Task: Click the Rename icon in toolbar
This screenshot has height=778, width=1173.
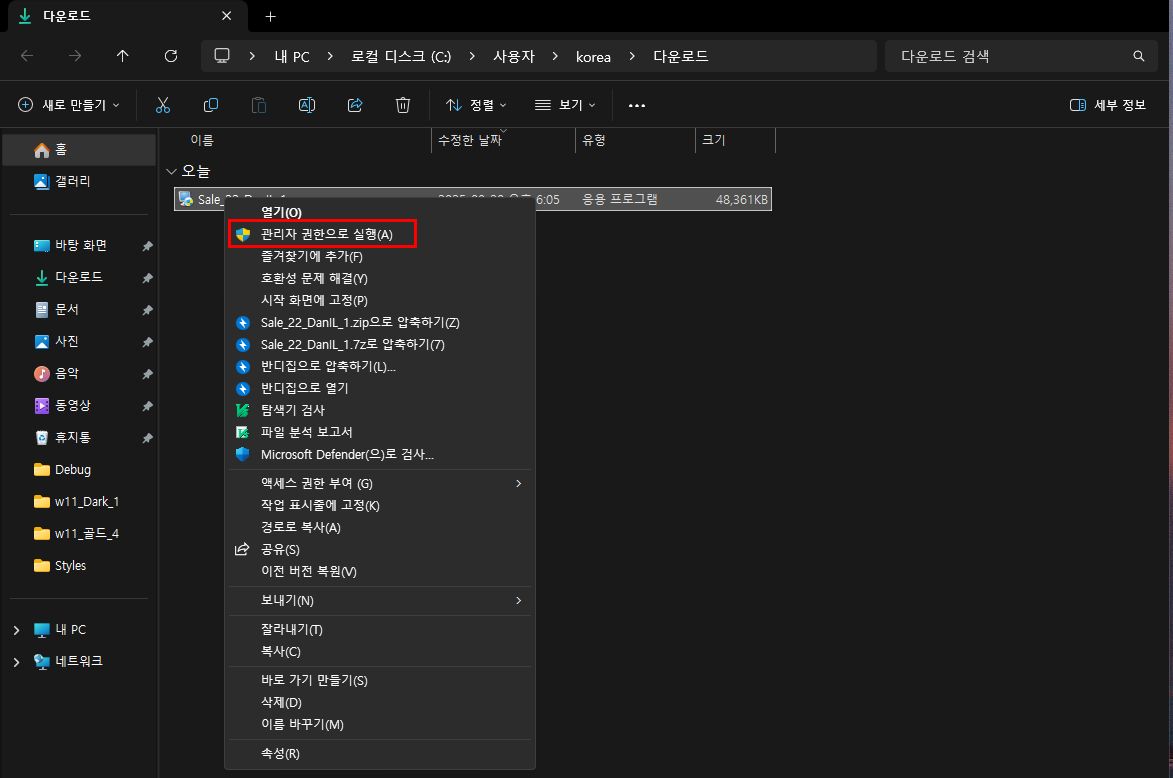Action: [x=307, y=105]
